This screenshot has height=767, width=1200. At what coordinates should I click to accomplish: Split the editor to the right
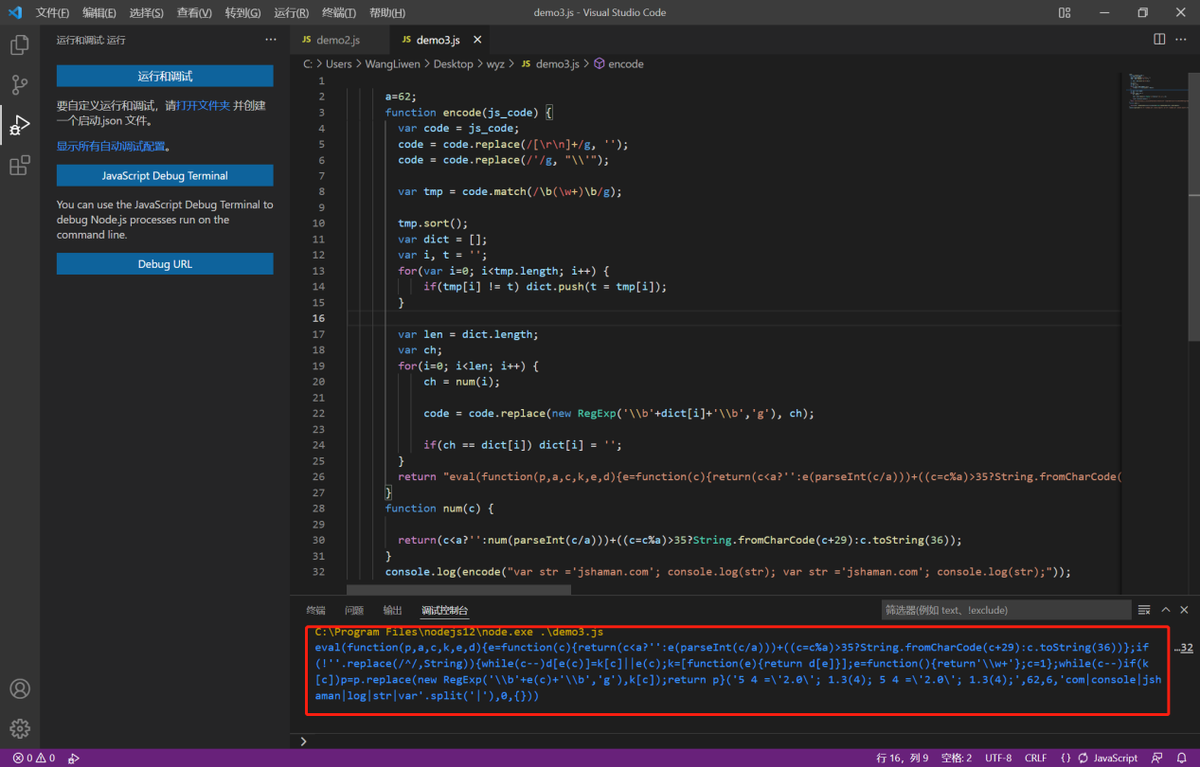[x=1159, y=39]
